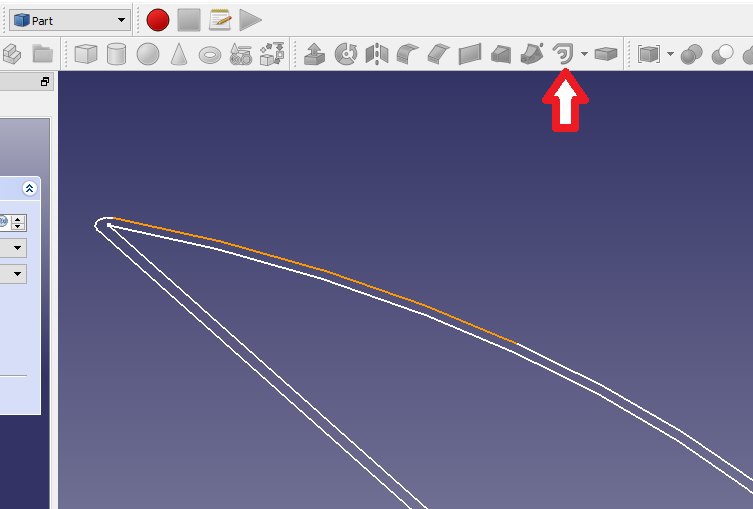Select the Cut shapes tool
The image size is (753, 509).
click(x=722, y=54)
